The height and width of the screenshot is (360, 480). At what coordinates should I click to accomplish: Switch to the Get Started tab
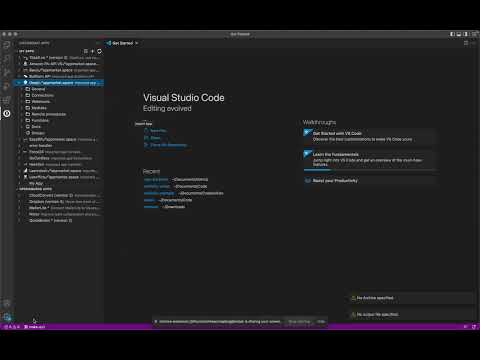click(122, 43)
